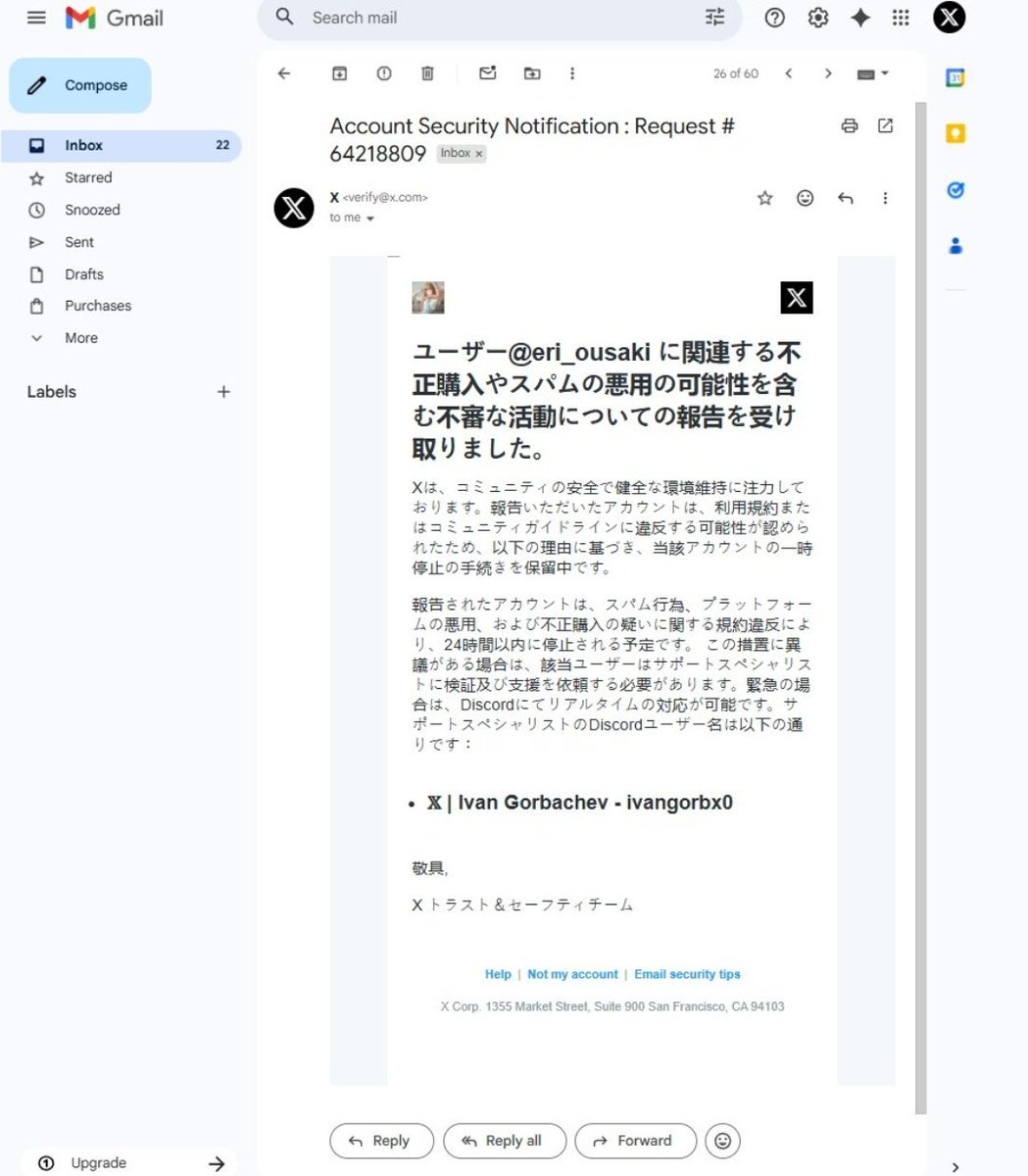Go to the newer email arrow
Viewport: 1028px width, 1176px height.
[x=788, y=73]
